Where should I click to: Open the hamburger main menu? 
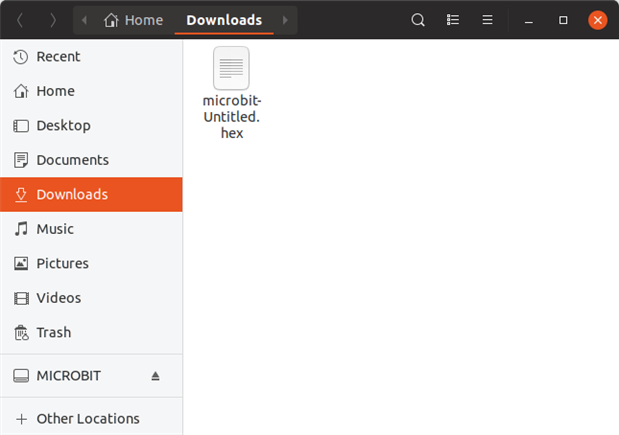pyautogui.click(x=487, y=20)
